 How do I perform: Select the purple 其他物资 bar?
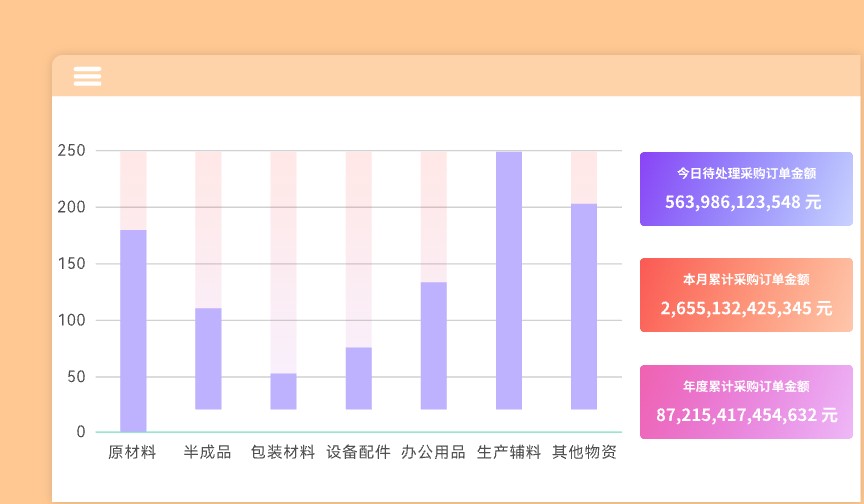[583, 306]
